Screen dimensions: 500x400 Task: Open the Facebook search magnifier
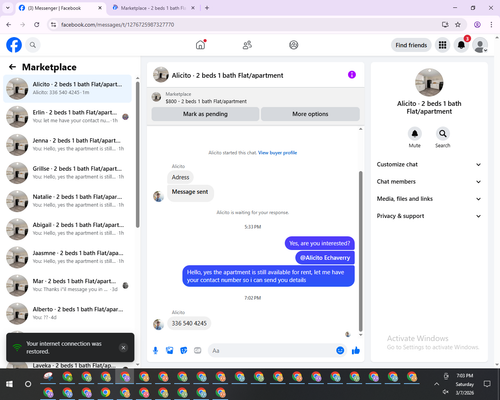[x=33, y=45]
